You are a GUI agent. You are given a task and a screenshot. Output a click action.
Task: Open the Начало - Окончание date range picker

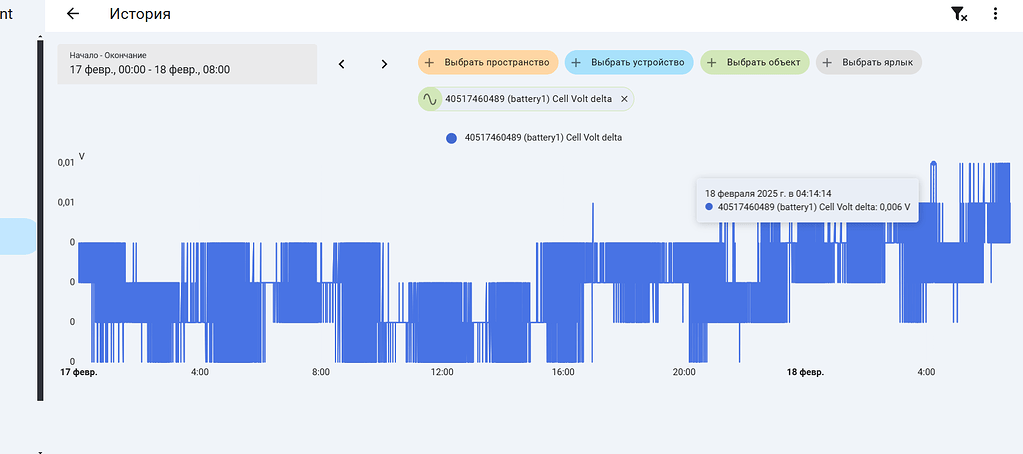[187, 64]
